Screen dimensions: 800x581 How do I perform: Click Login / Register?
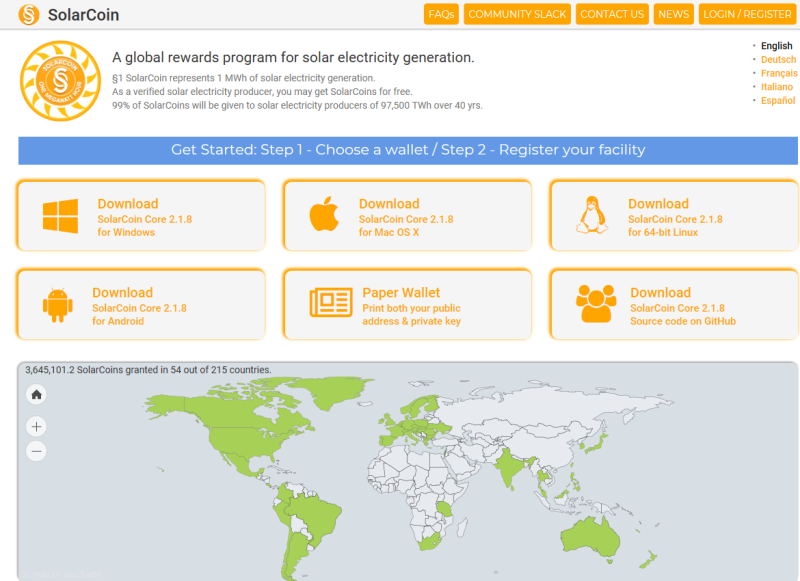pos(747,14)
